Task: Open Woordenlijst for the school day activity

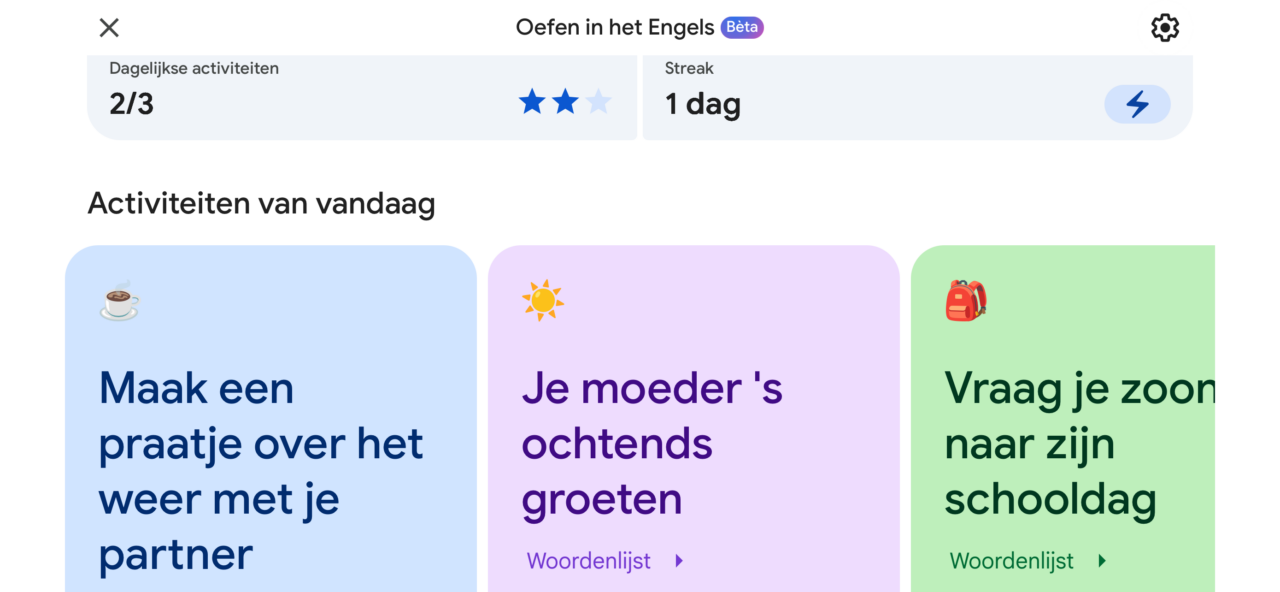Action: (x=1011, y=561)
